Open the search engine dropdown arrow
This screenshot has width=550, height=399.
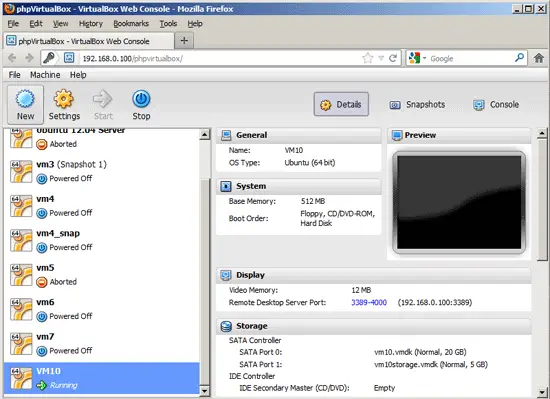424,58
